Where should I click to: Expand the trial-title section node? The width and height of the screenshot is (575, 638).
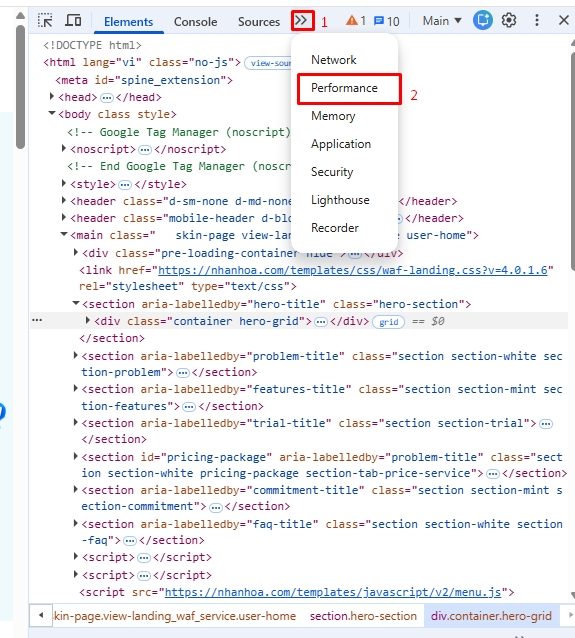(76, 422)
